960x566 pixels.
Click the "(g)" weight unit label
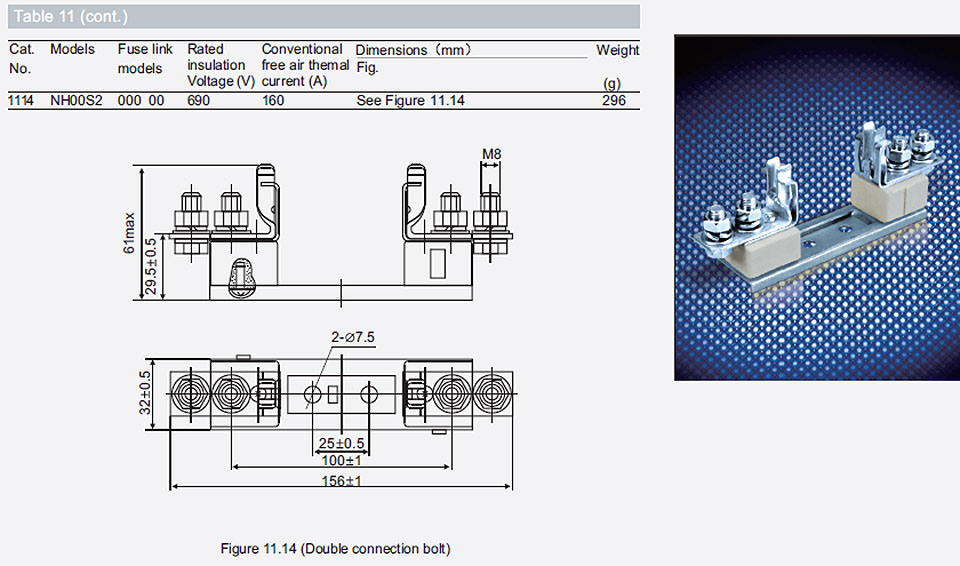click(x=612, y=83)
